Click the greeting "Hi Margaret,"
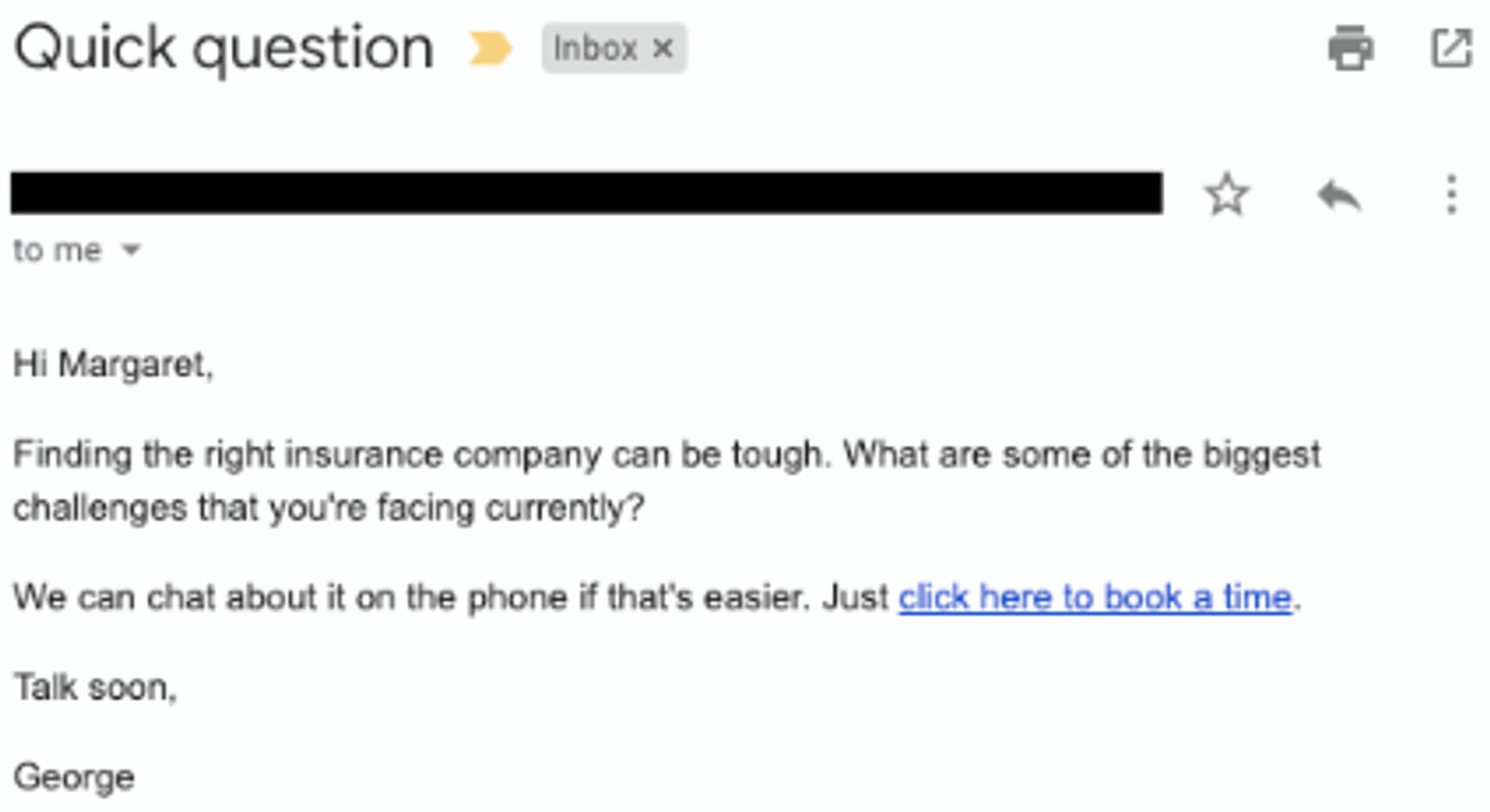1490x812 pixels. pyautogui.click(x=114, y=365)
